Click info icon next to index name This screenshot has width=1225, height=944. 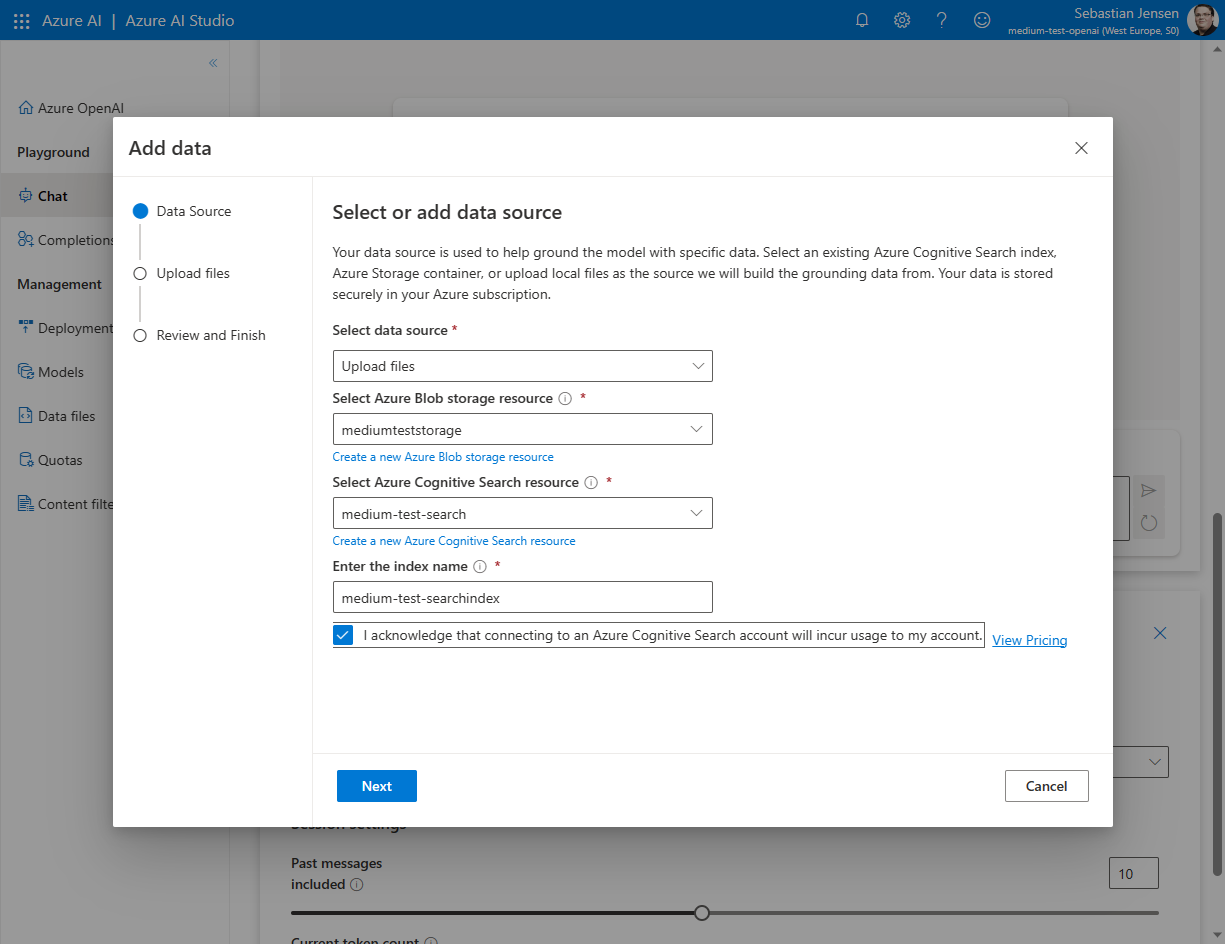click(x=480, y=567)
